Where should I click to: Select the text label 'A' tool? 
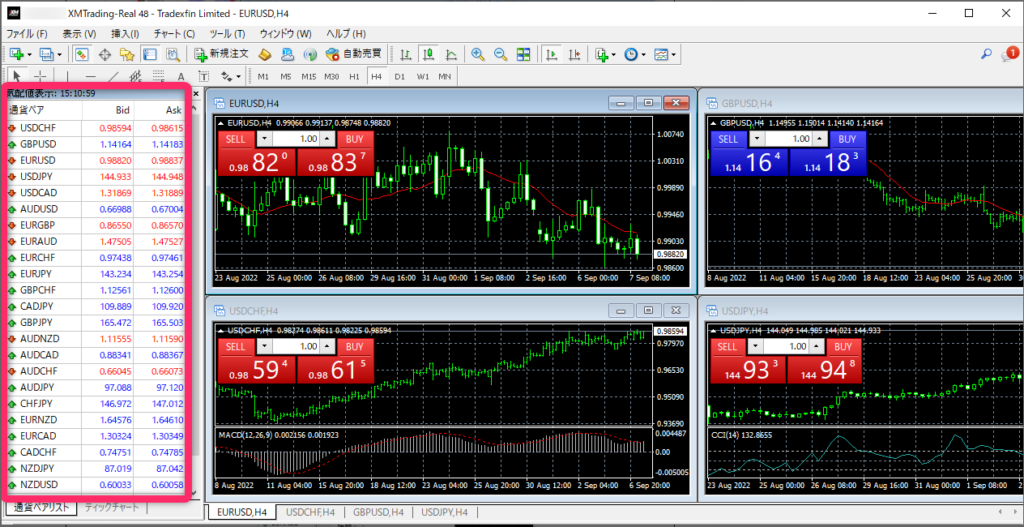coord(181,76)
